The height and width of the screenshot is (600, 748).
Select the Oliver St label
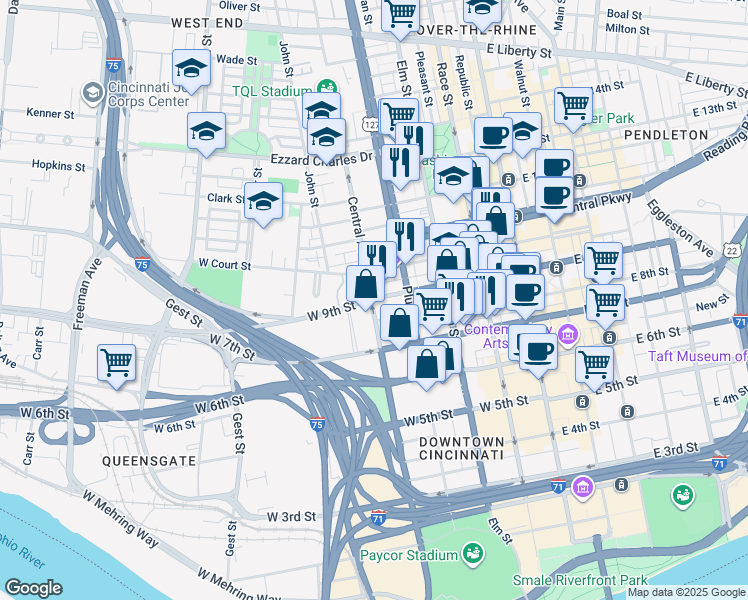[x=239, y=7]
